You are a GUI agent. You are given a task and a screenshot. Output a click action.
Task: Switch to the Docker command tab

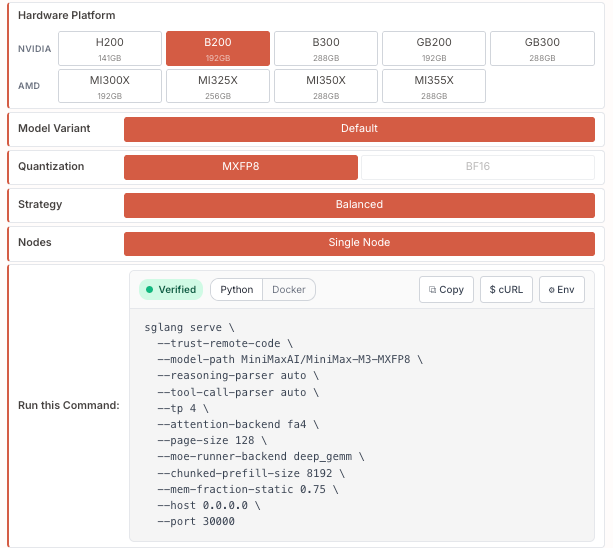tap(289, 290)
